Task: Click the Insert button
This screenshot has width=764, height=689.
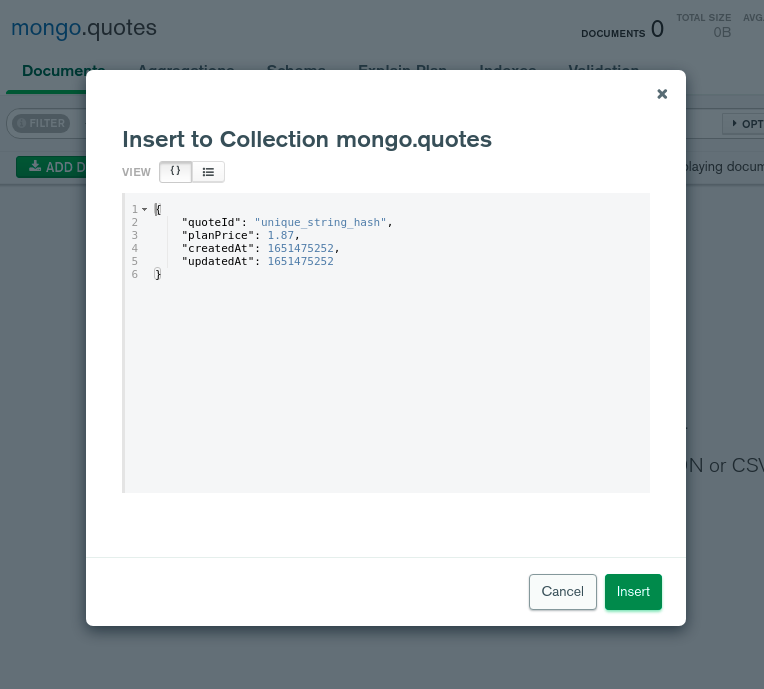Action: 633,592
